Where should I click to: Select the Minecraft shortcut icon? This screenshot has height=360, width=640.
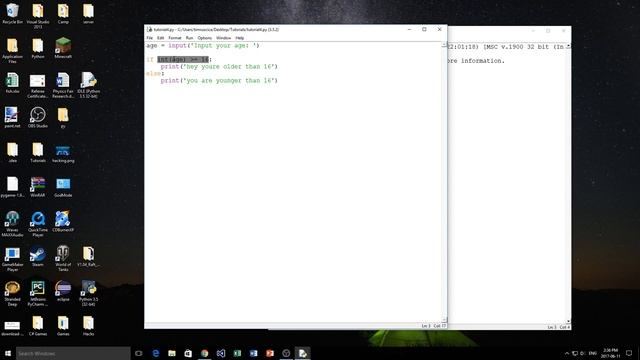pos(63,48)
